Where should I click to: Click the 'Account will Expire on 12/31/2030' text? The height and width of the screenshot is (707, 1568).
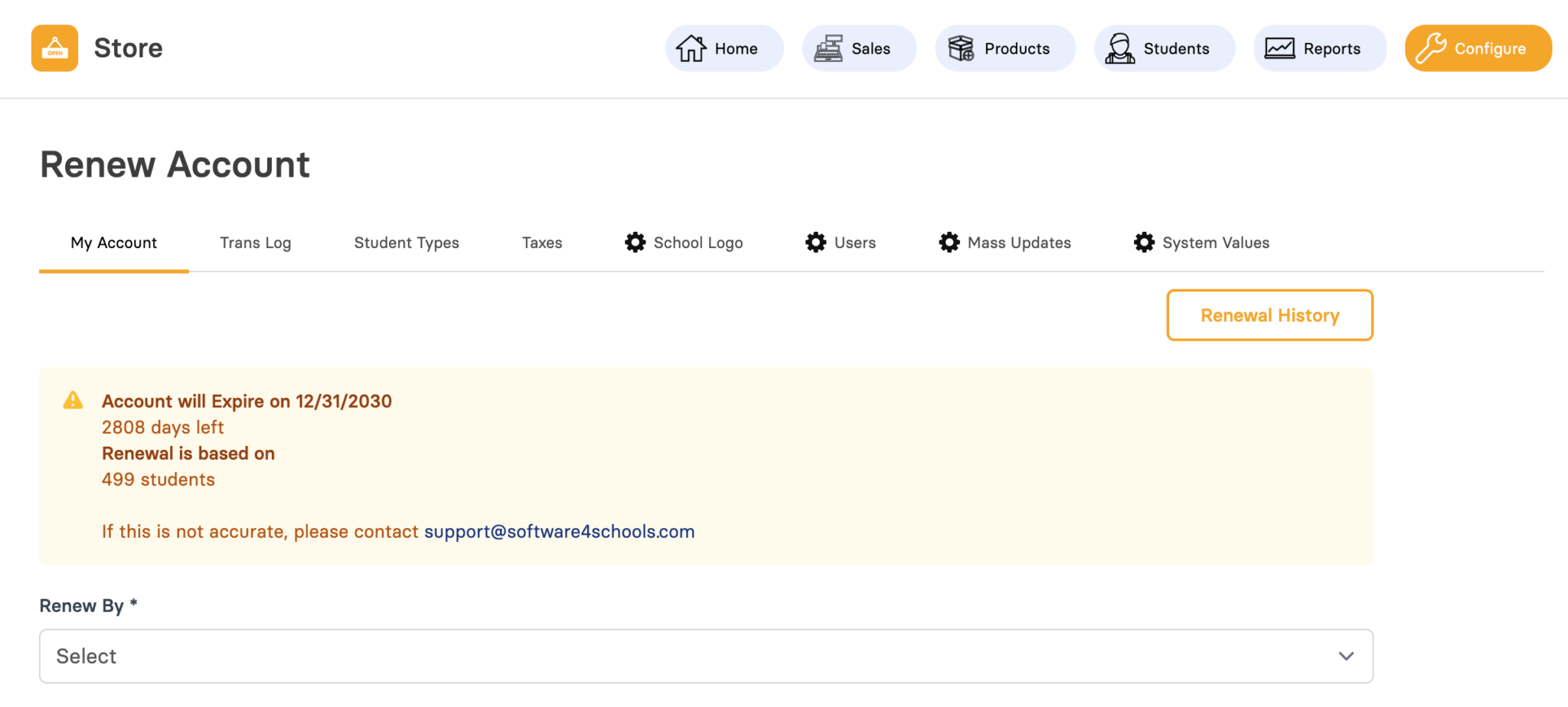(x=247, y=401)
